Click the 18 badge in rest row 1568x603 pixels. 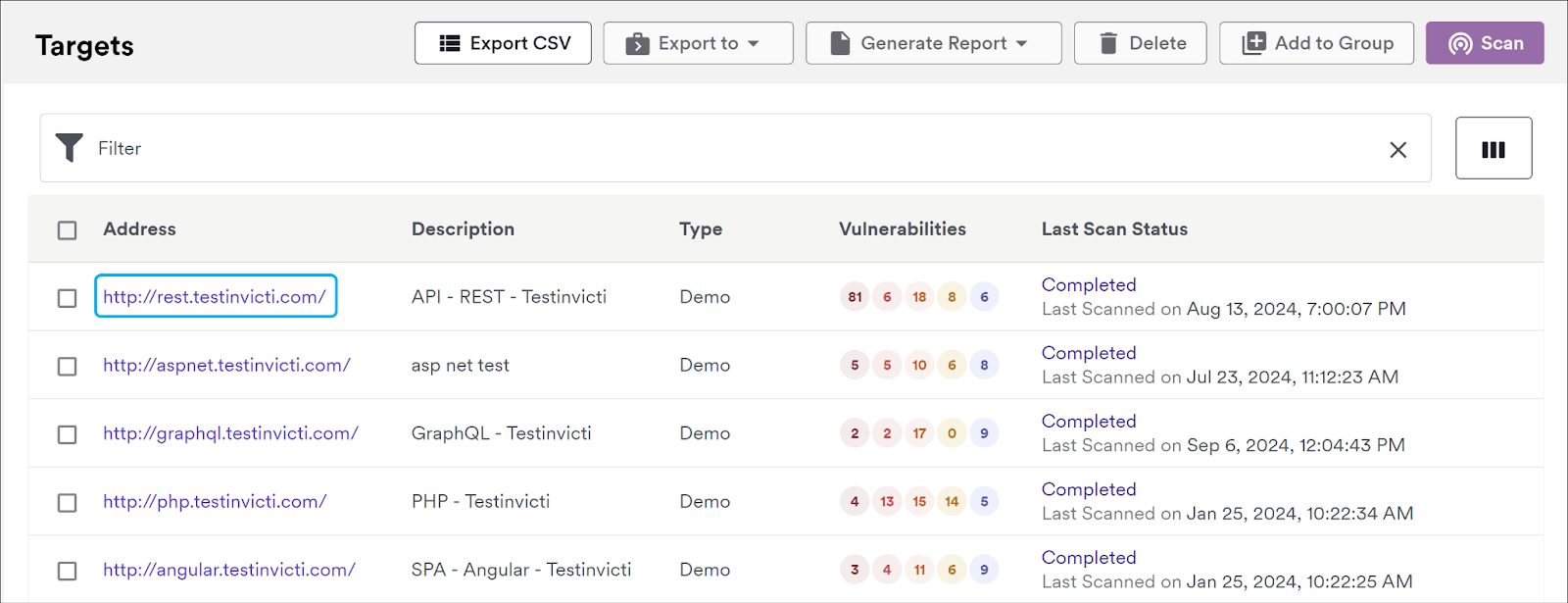point(919,296)
